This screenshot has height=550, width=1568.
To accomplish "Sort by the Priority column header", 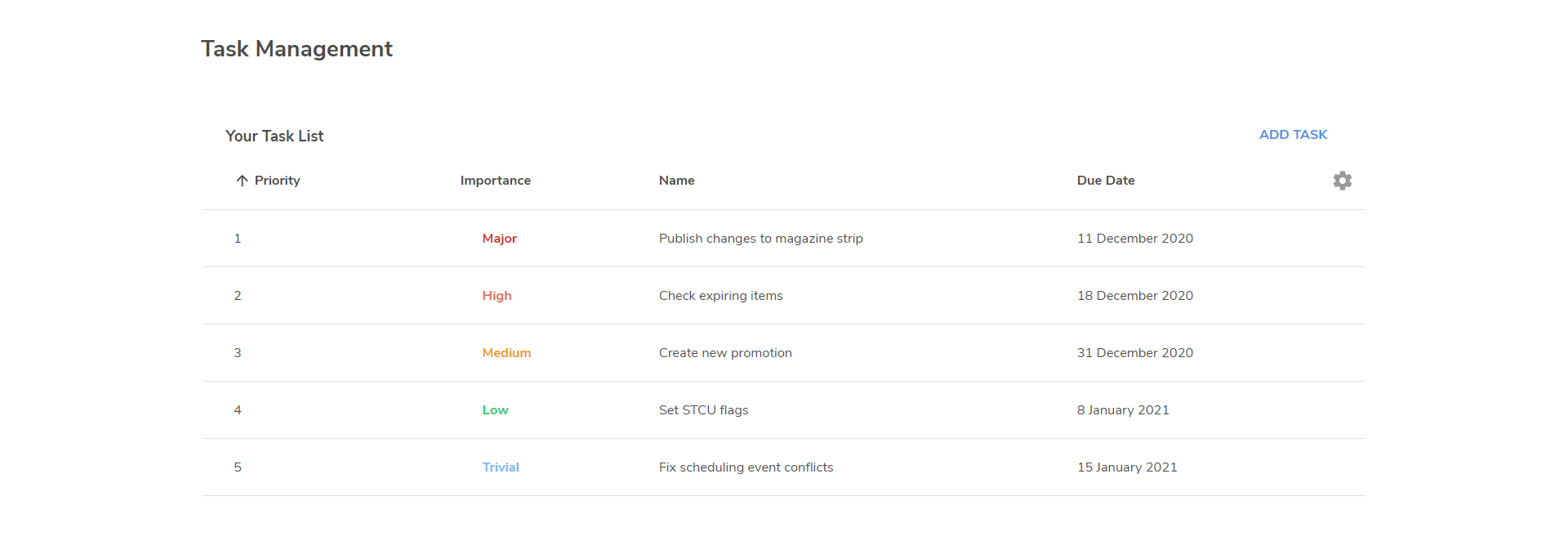I will tap(277, 181).
